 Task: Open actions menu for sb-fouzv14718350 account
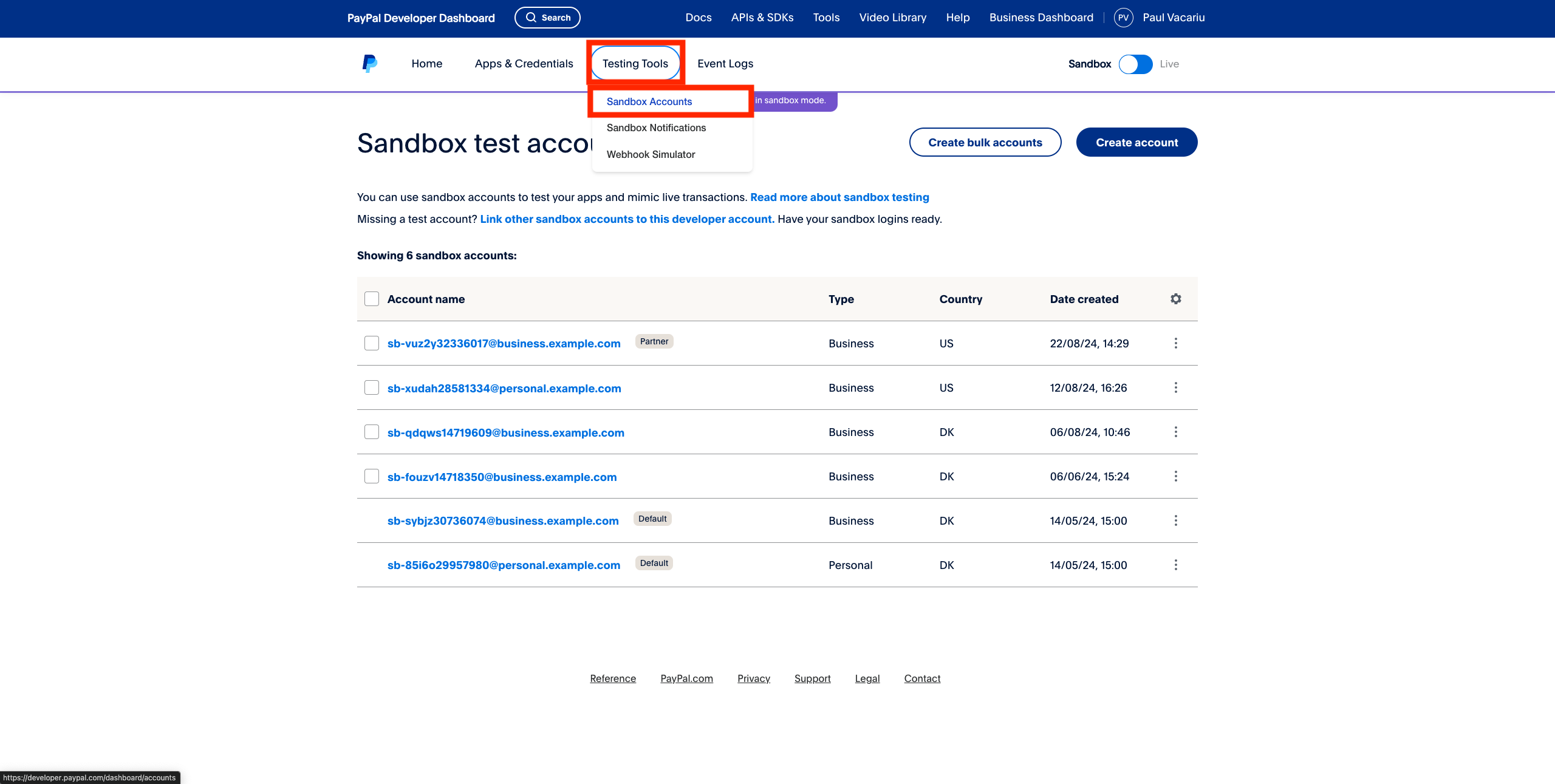pyautogui.click(x=1176, y=476)
